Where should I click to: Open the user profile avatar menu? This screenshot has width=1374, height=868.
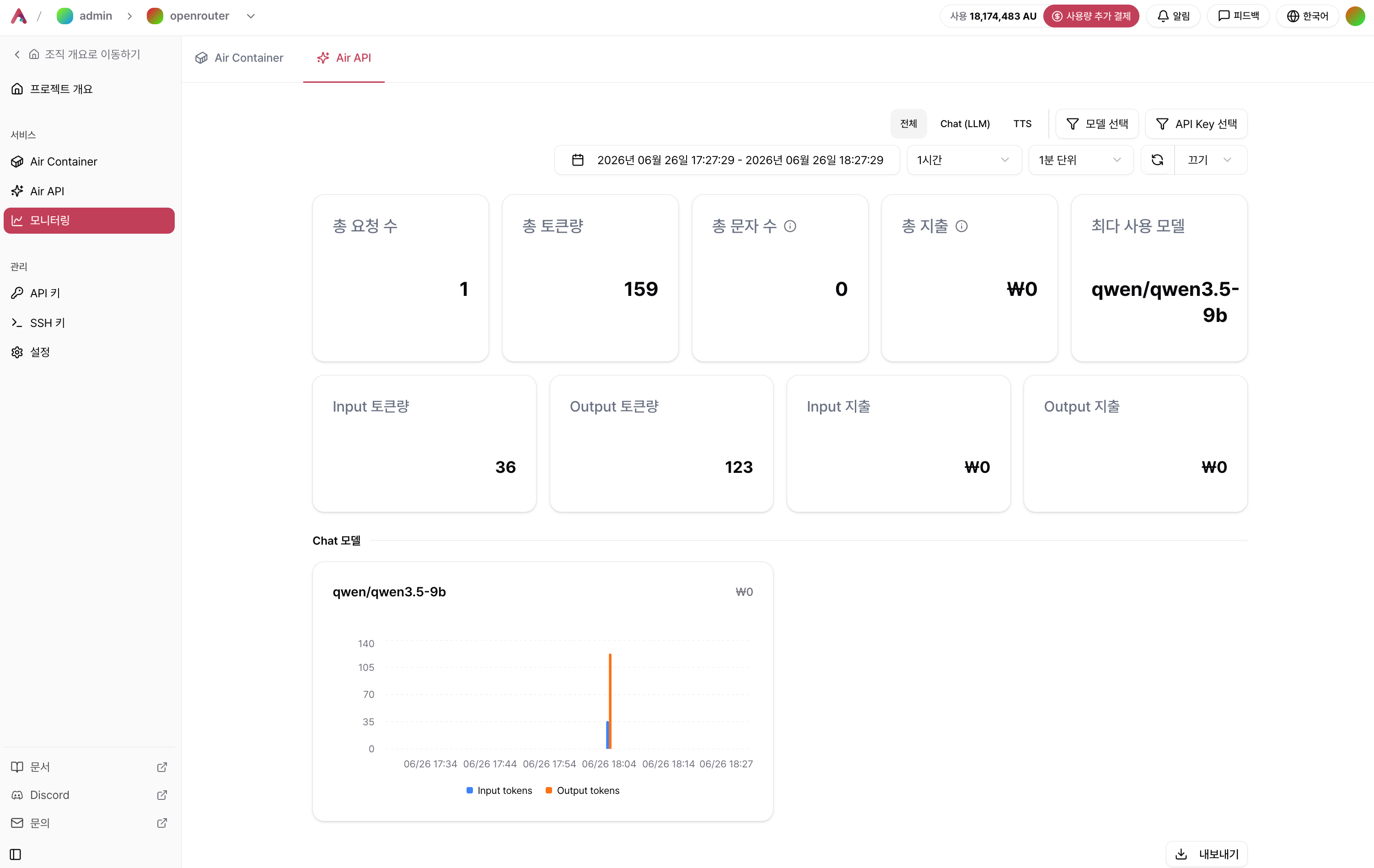[x=1355, y=16]
